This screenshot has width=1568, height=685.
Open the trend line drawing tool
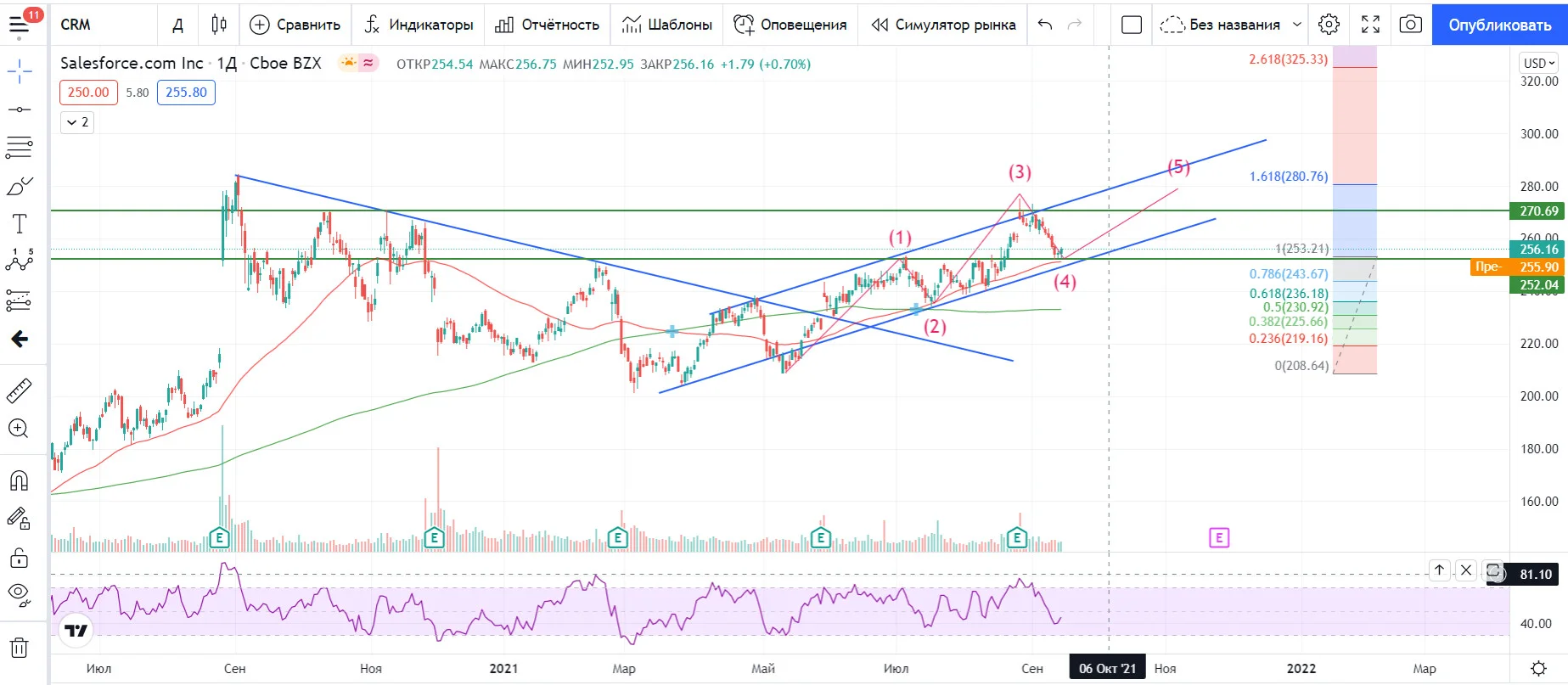tap(19, 109)
